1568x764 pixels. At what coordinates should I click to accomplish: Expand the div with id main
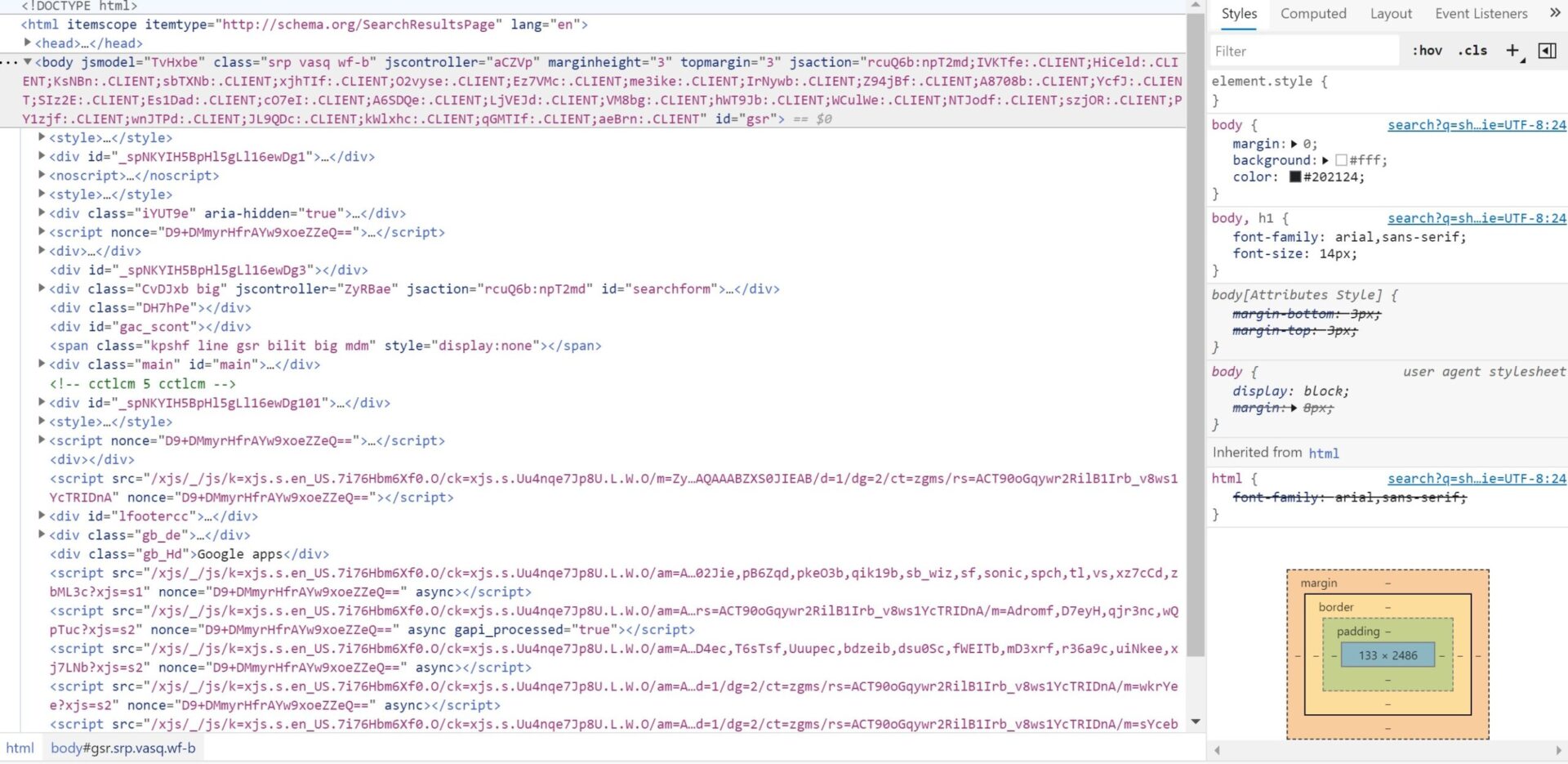click(x=42, y=364)
